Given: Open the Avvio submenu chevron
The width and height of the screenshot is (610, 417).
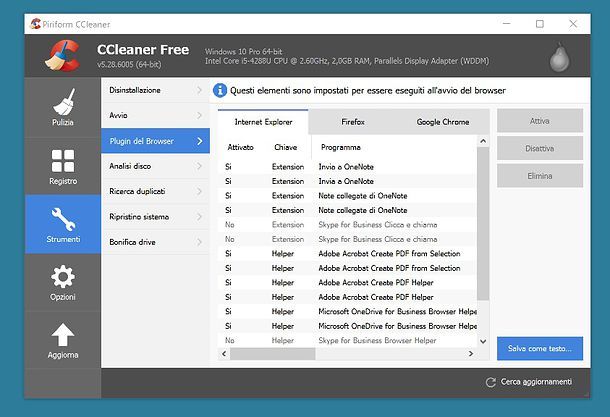Looking at the screenshot, I should tap(200, 116).
